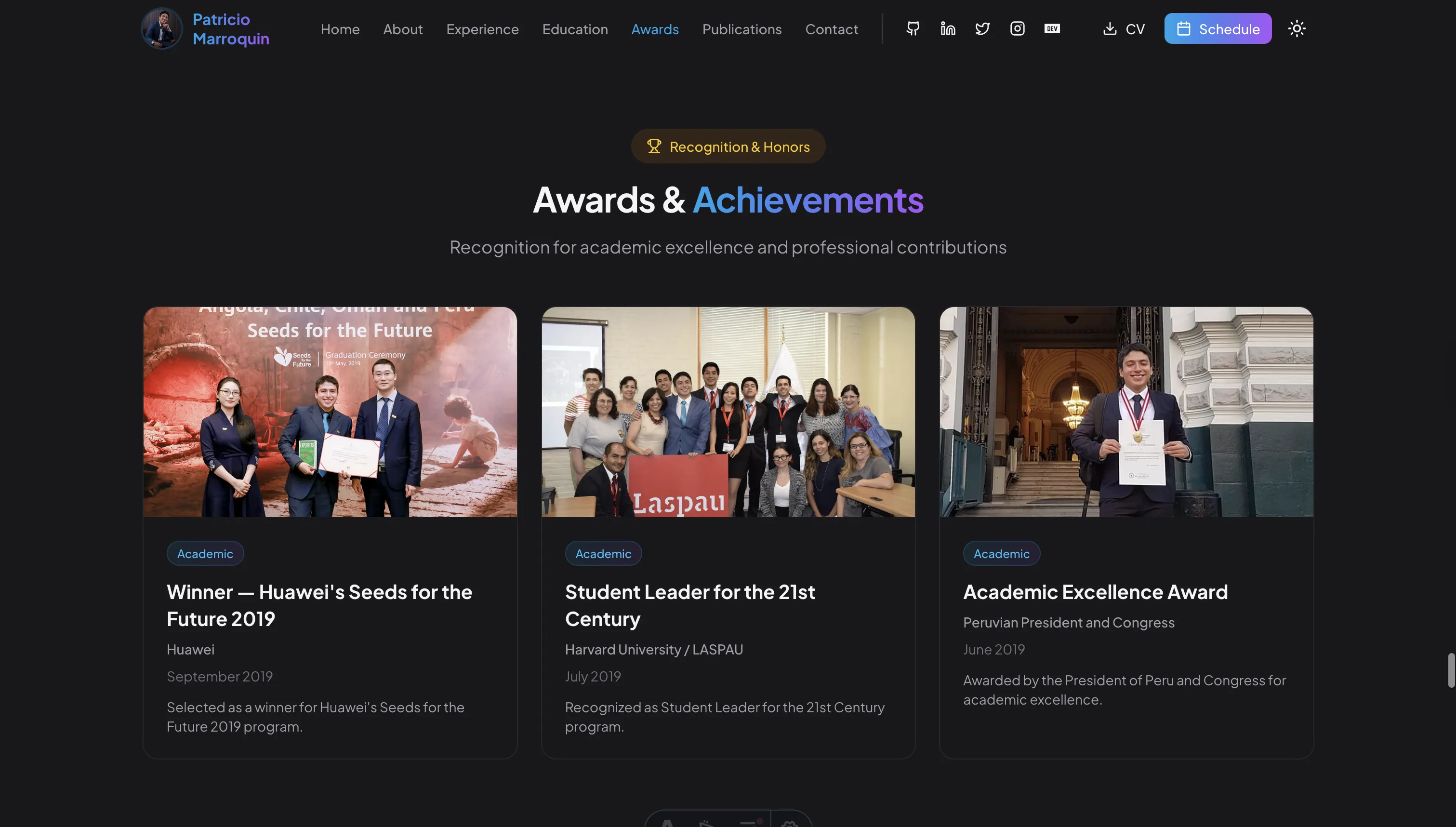1456x827 pixels.
Task: Open Seeds for the Future ceremony photo
Action: tap(330, 412)
